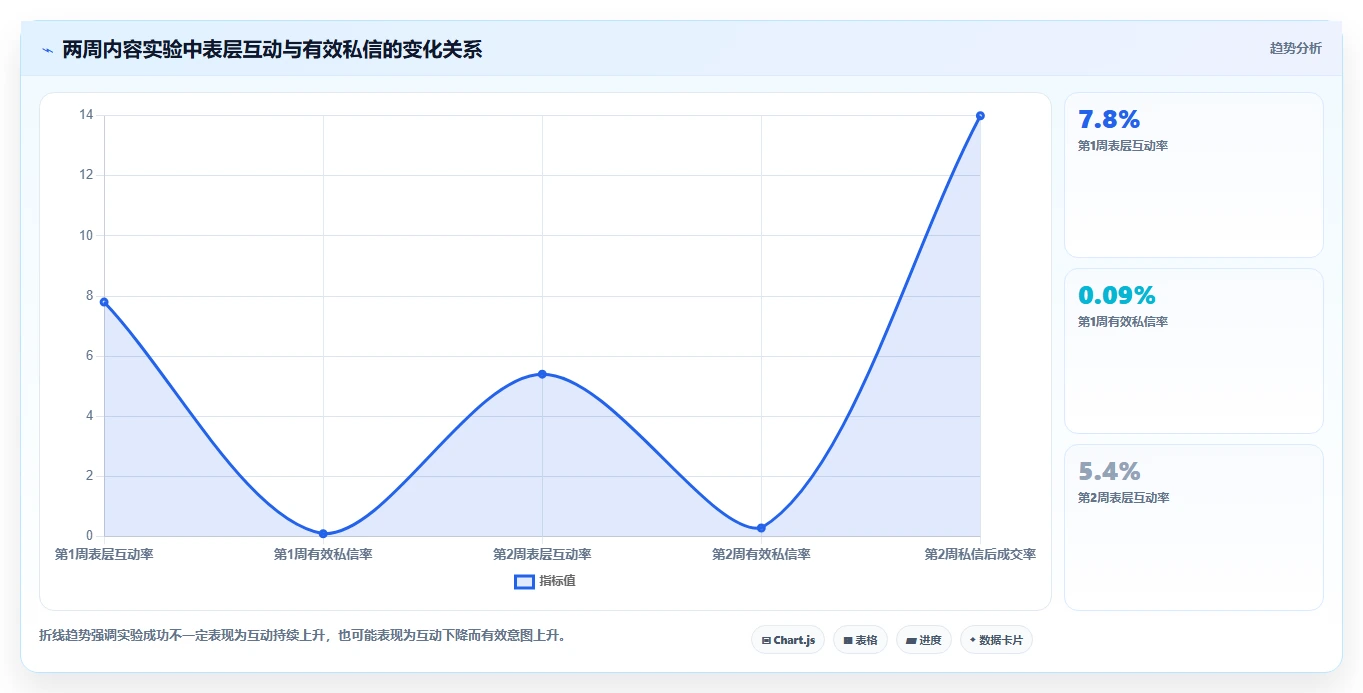Click the caption text starting 折线趋势强调
This screenshot has height=693, width=1363.
point(302,635)
